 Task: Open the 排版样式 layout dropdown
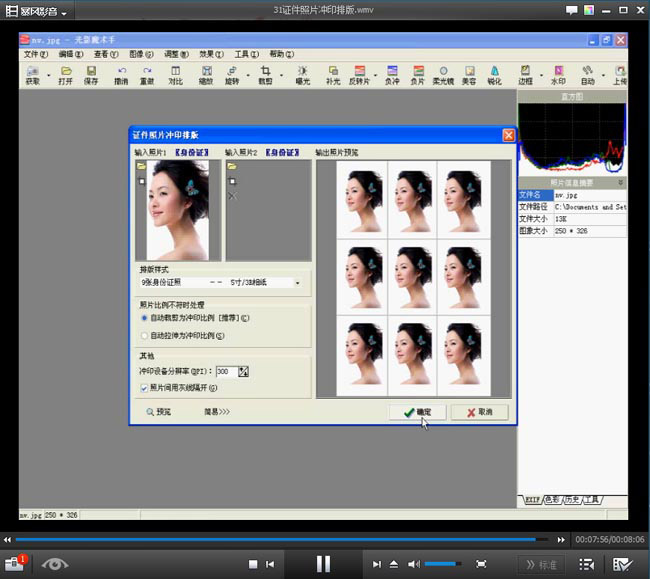click(x=297, y=283)
